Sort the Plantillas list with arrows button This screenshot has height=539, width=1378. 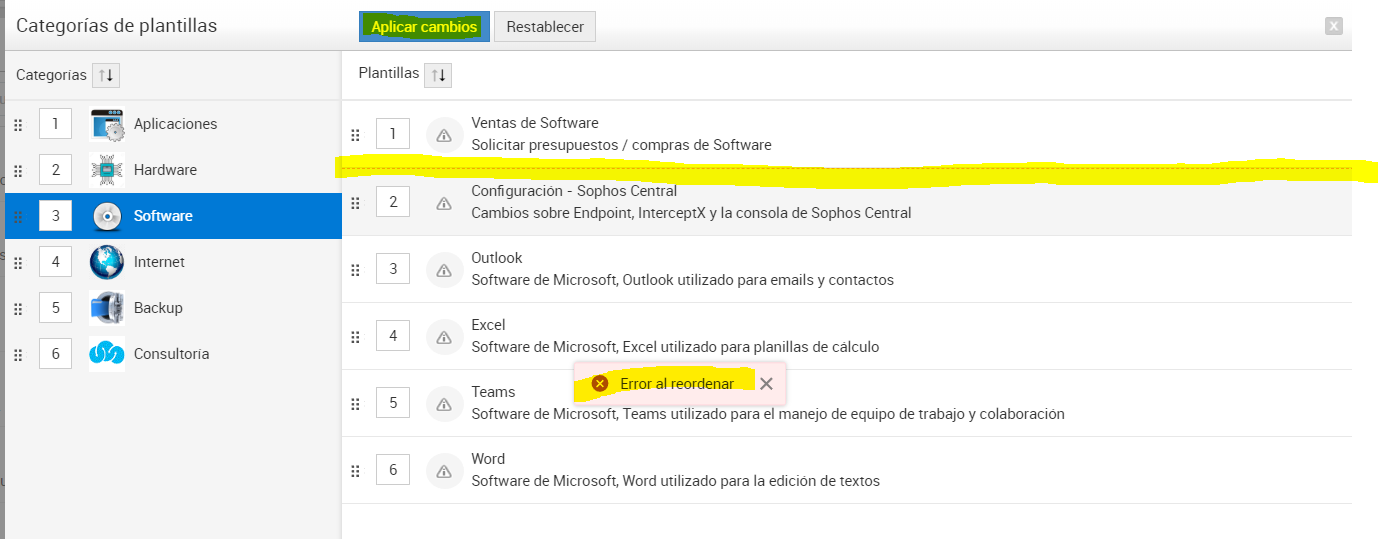pyautogui.click(x=438, y=75)
